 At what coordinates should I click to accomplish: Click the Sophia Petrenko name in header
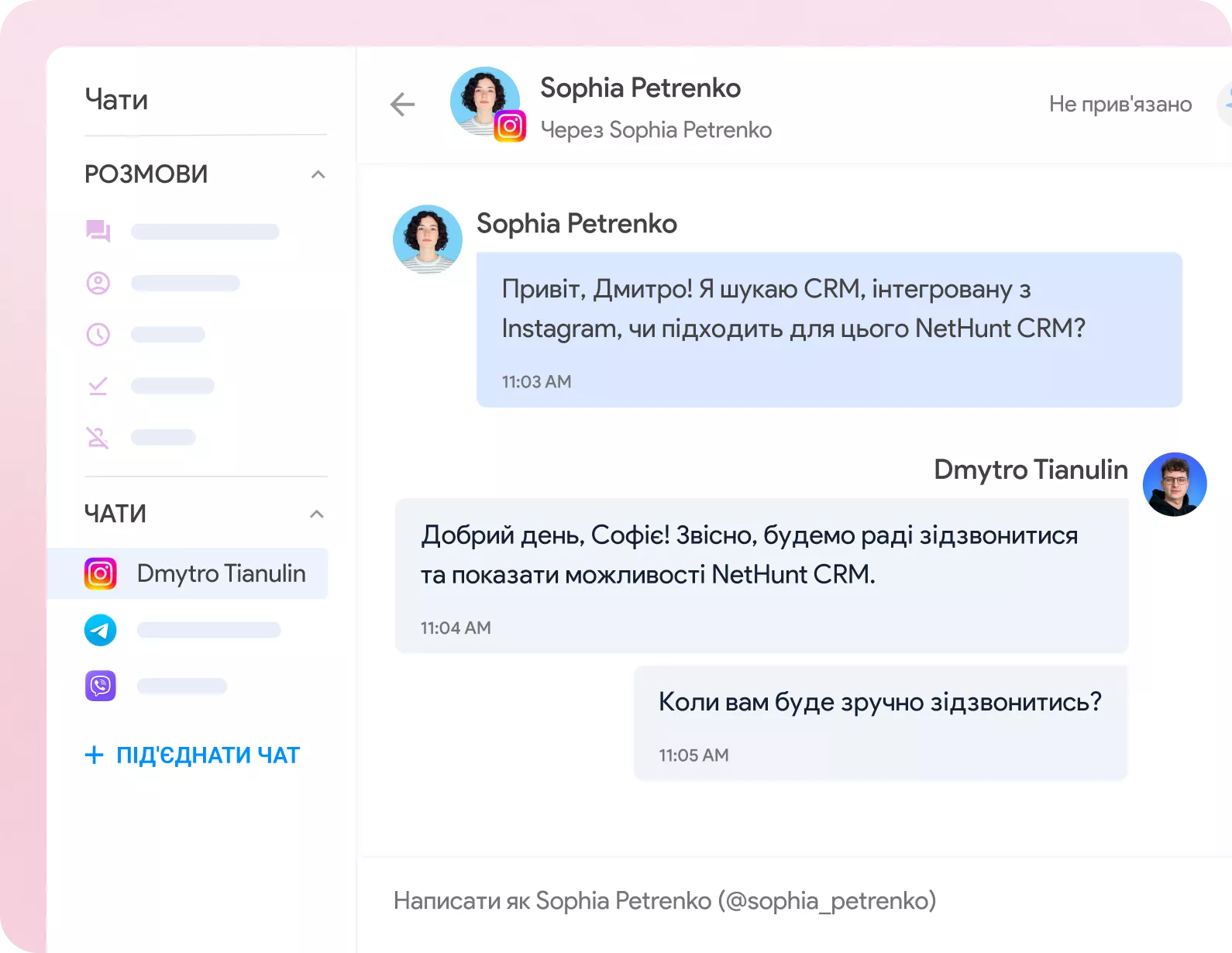tap(640, 88)
